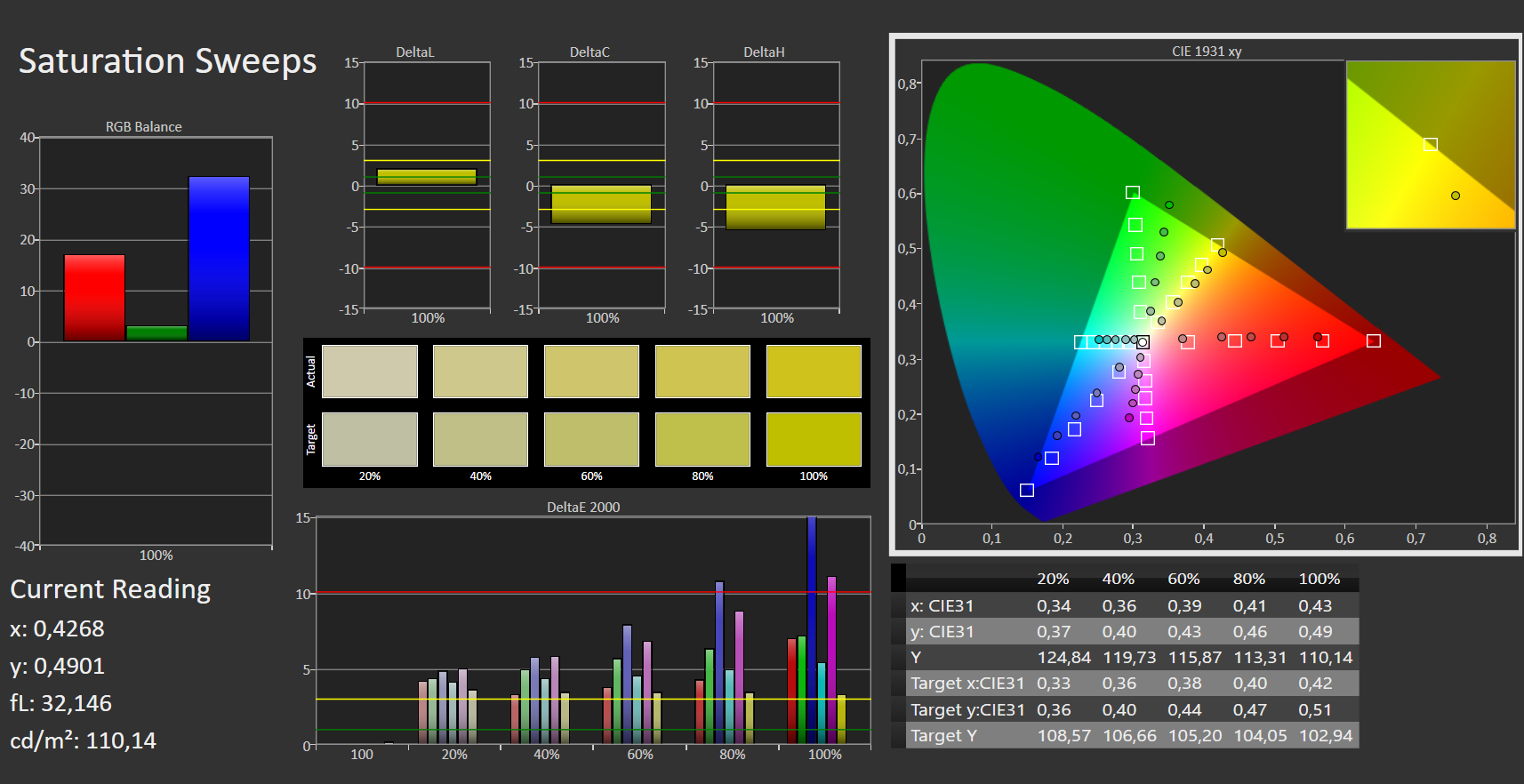The width and height of the screenshot is (1524, 784).
Task: Click the DeltaC chart bar
Action: point(601,204)
